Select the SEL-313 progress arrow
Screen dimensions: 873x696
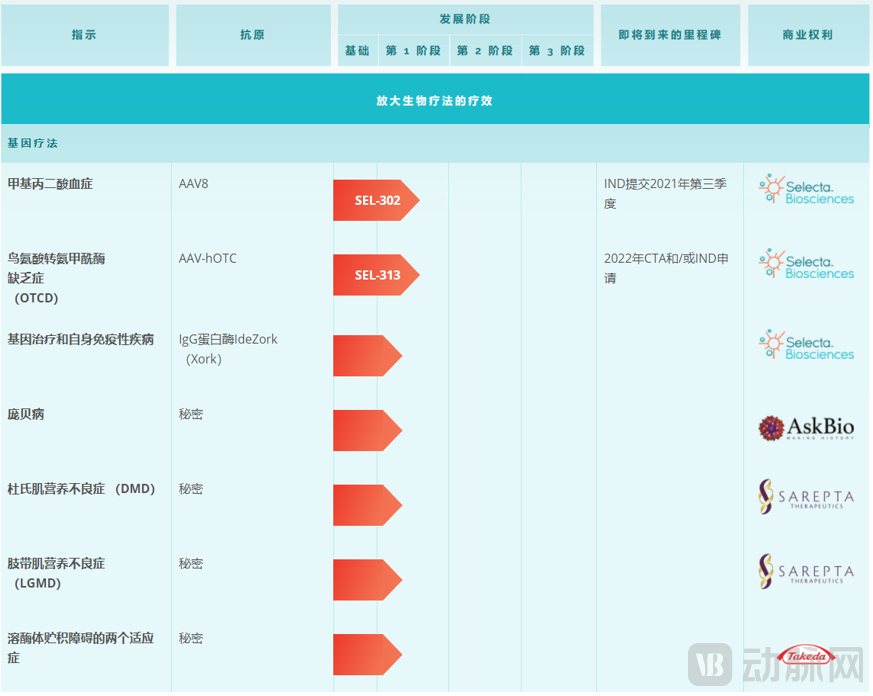[376, 275]
